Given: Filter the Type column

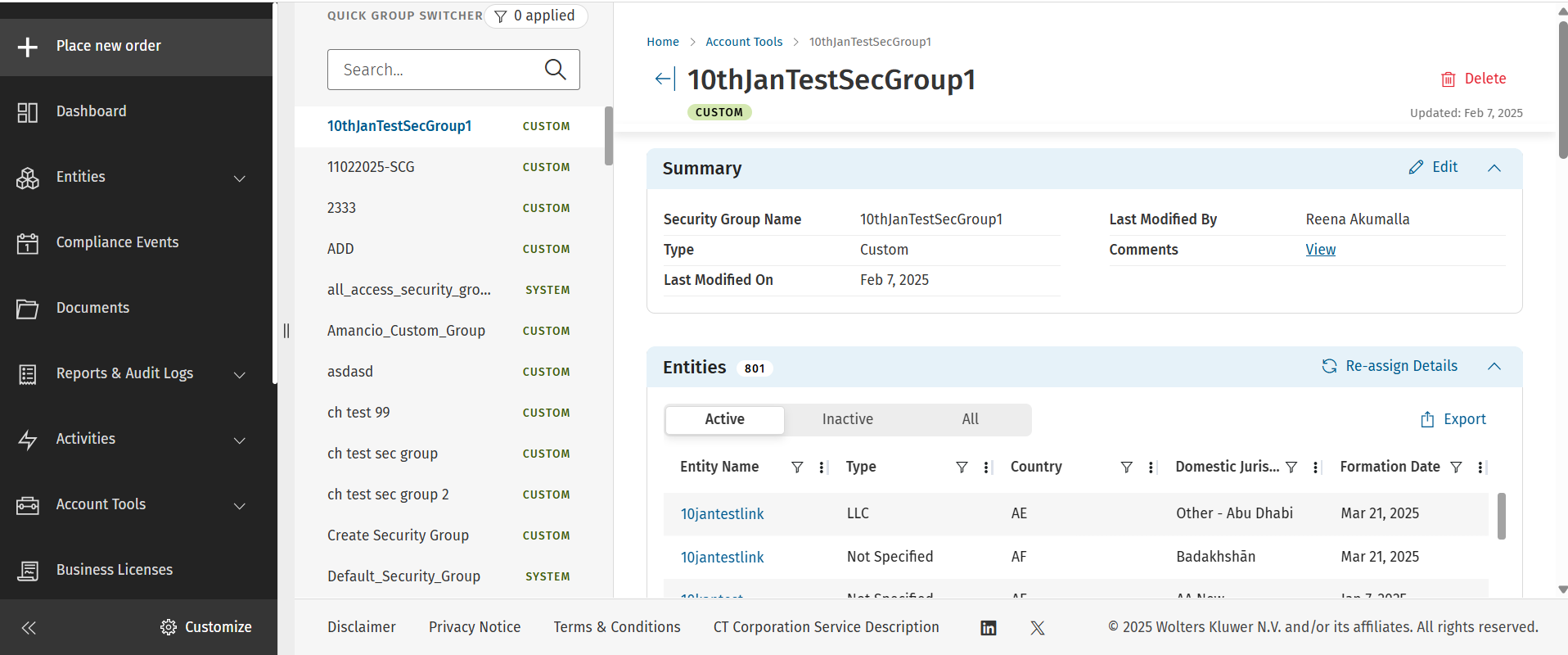Looking at the screenshot, I should [x=962, y=467].
